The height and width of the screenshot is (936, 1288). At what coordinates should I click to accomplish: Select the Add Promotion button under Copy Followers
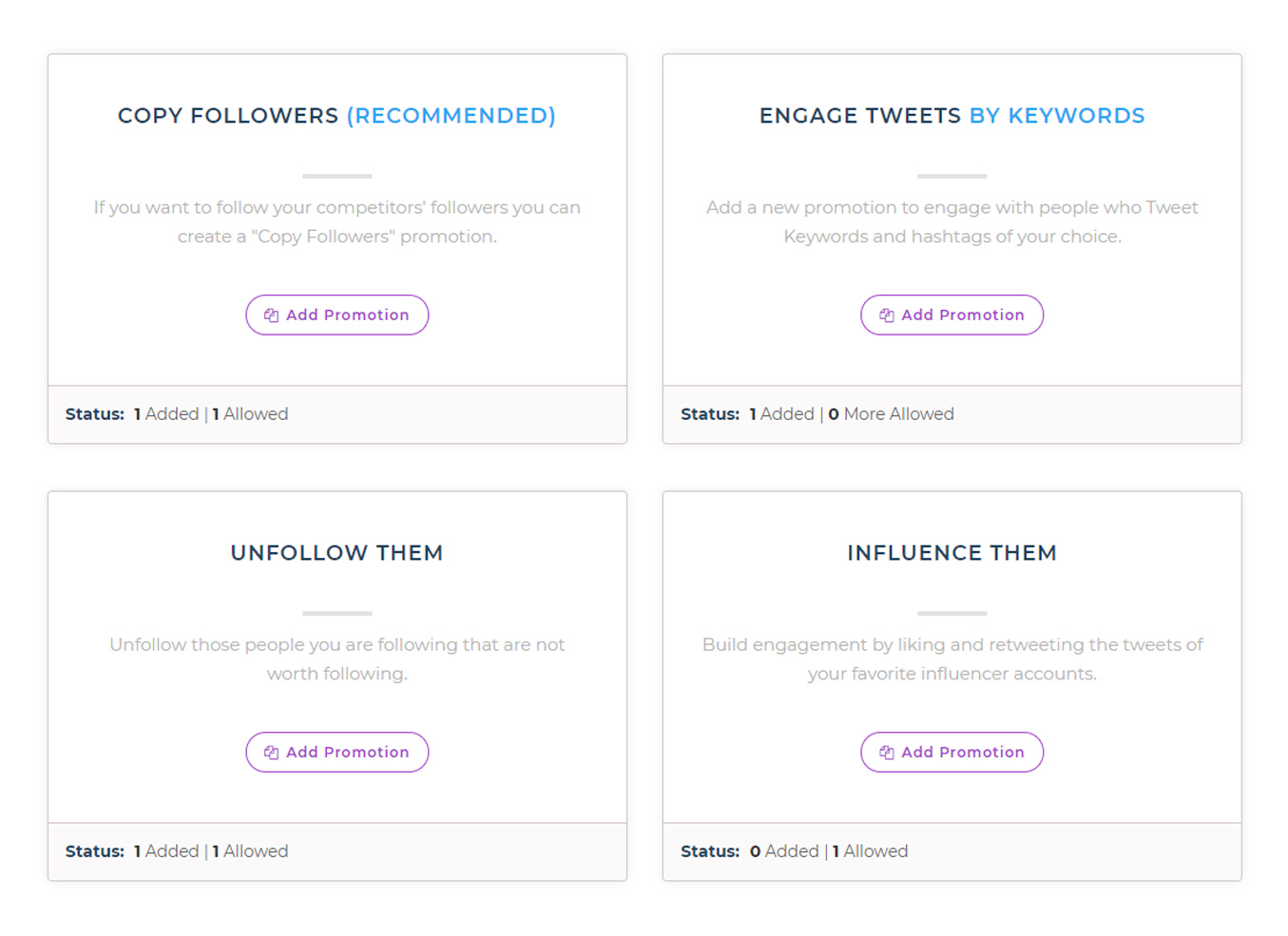point(336,315)
